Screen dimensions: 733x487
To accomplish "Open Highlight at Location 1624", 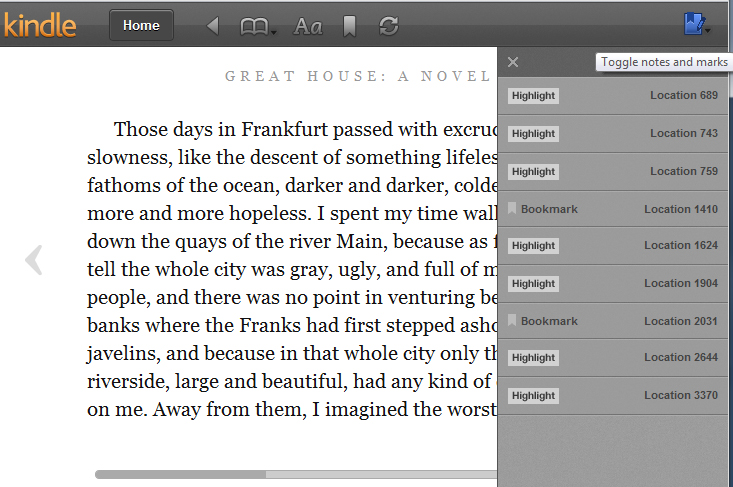I will pyautogui.click(x=613, y=246).
